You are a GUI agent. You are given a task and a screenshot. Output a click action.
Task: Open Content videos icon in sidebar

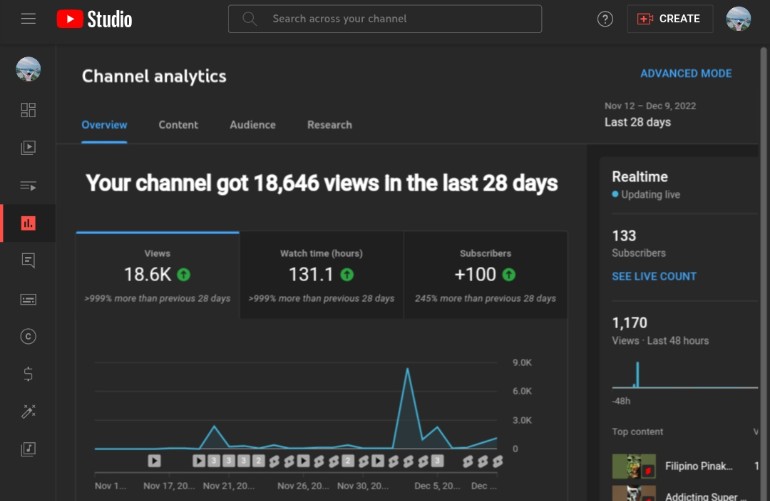click(x=28, y=147)
